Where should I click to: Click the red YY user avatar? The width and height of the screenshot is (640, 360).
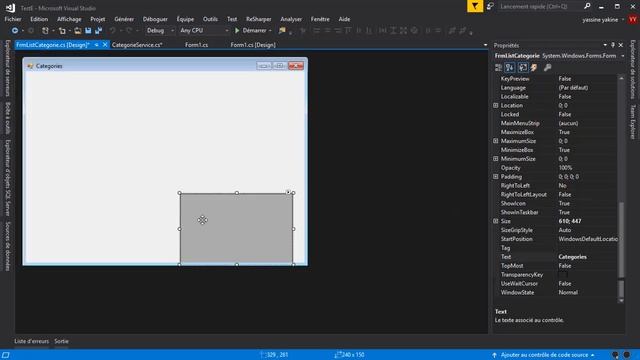pos(633,19)
